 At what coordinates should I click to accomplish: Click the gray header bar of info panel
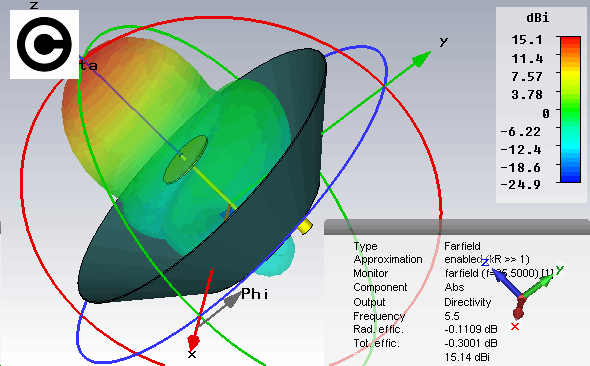tap(457, 227)
